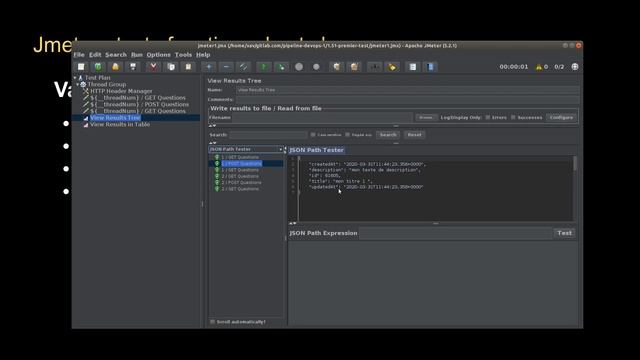Open the Search menu
Screen dimensions: 640x360
click(116, 55)
